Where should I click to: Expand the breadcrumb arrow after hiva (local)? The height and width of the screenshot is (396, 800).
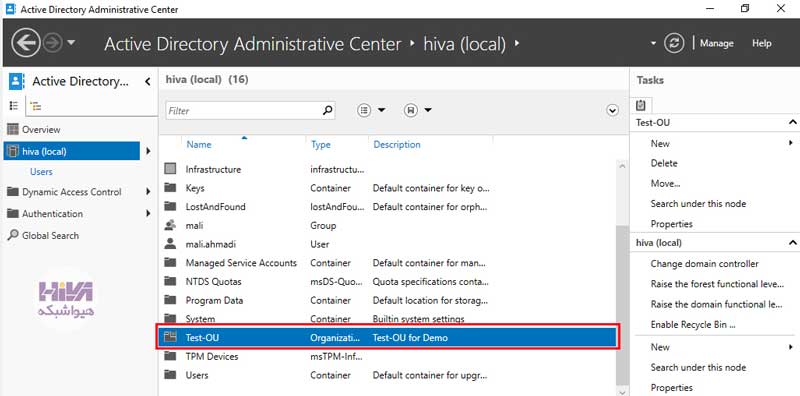point(517,43)
